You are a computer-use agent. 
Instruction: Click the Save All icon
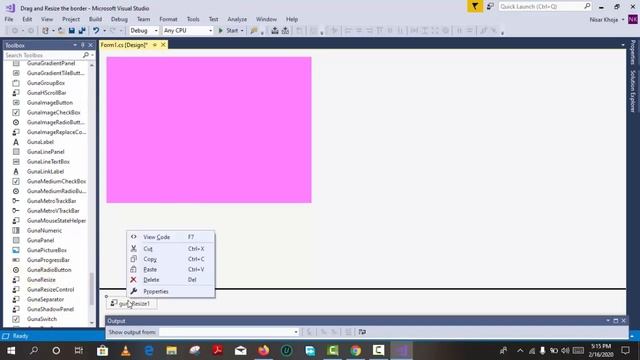[82, 31]
